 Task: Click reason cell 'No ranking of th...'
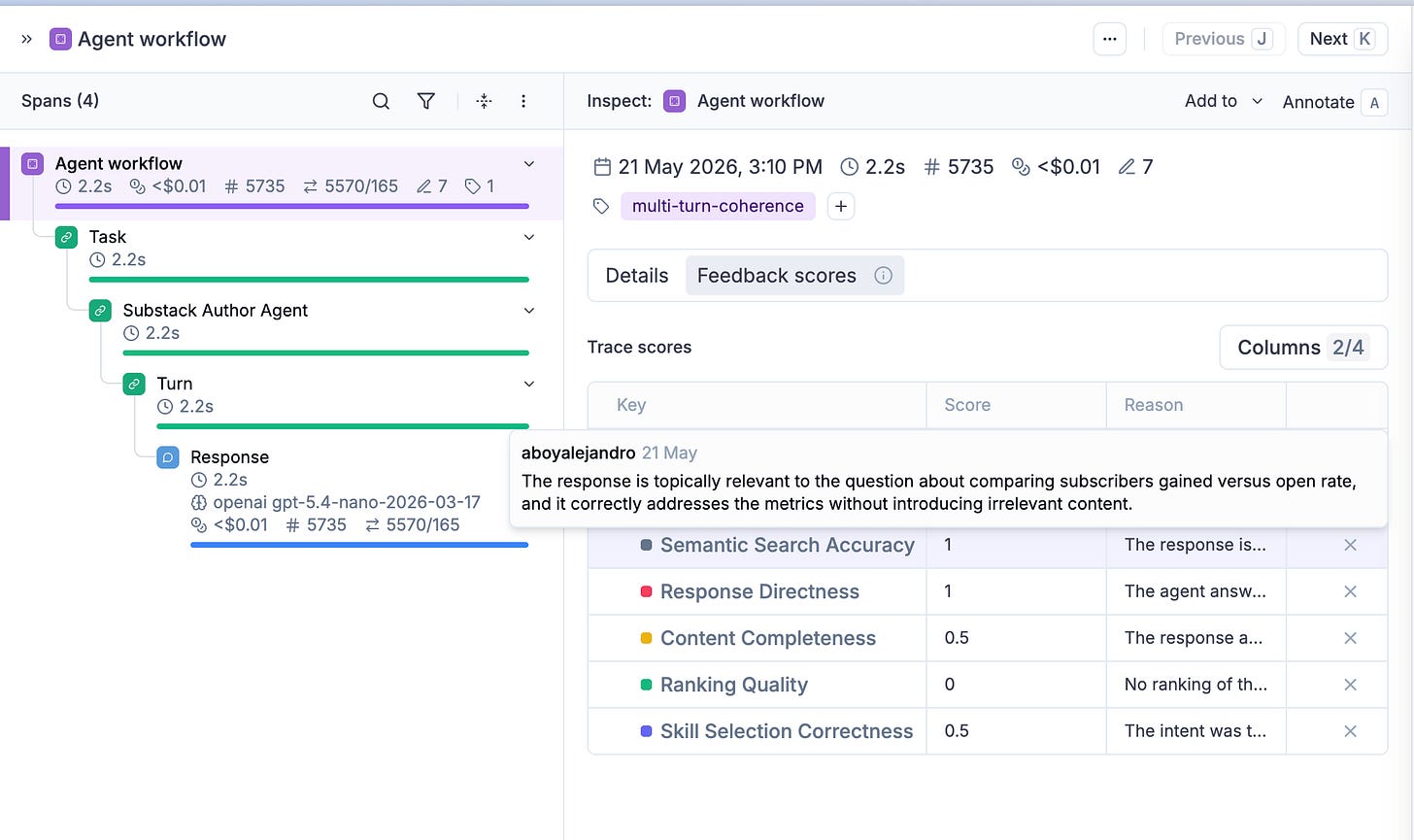(x=1195, y=685)
